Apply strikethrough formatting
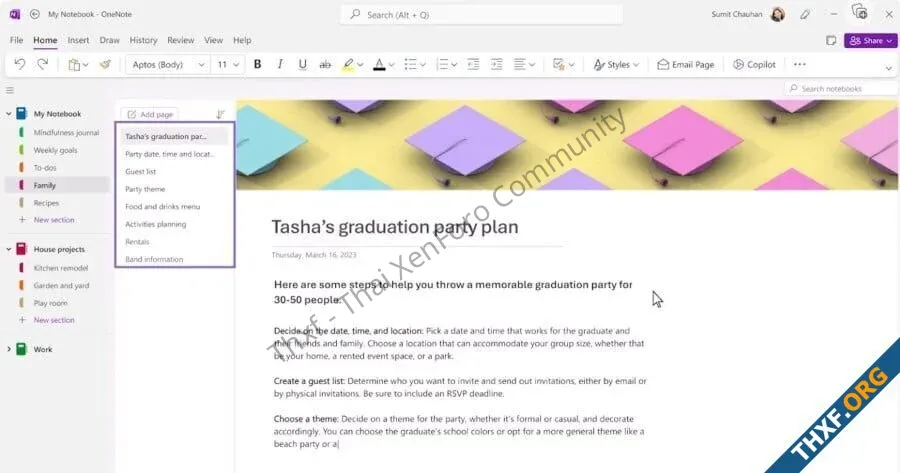This screenshot has width=900, height=473. pos(324,64)
